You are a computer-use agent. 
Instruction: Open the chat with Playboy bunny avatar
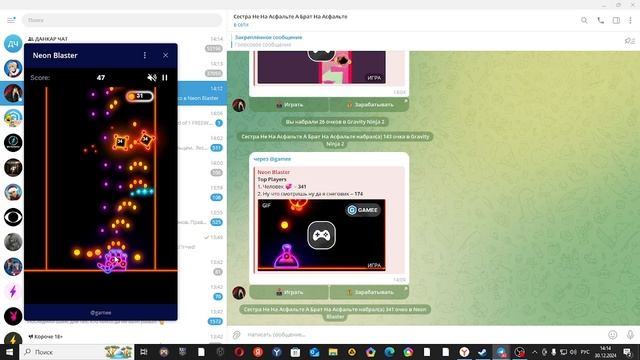[13, 316]
